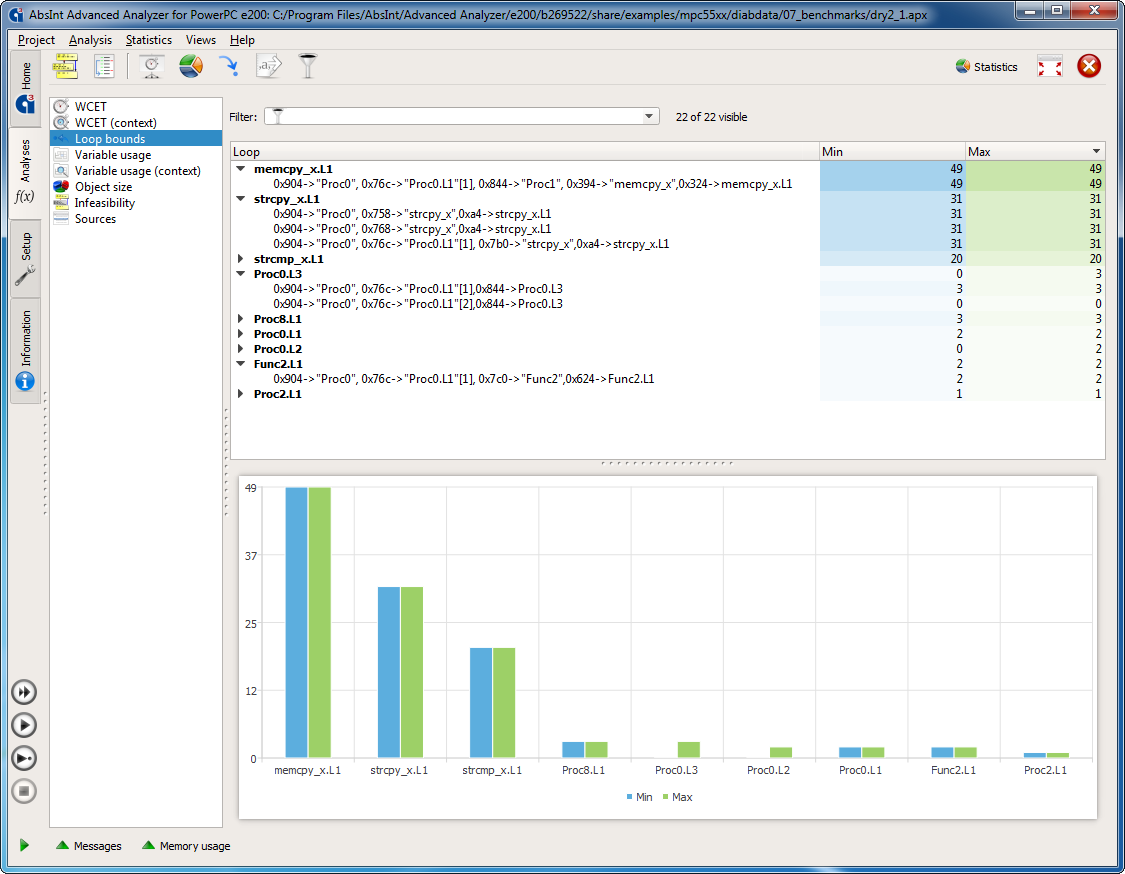
Task: Click the stopwatch presentation board toolbar icon
Action: pyautogui.click(x=151, y=66)
